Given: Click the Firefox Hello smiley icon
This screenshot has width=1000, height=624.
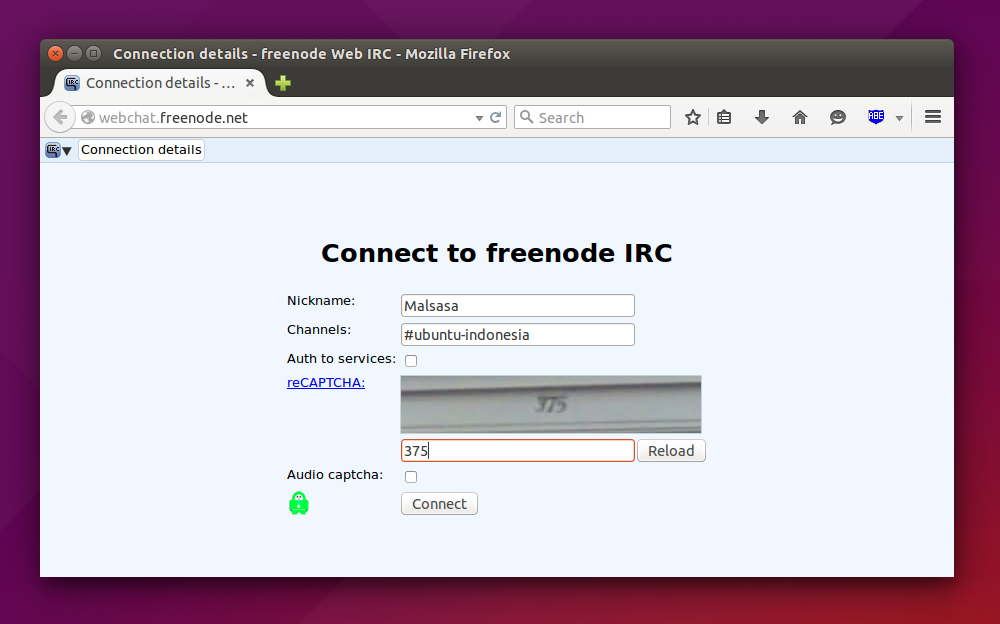Looking at the screenshot, I should click(837, 117).
